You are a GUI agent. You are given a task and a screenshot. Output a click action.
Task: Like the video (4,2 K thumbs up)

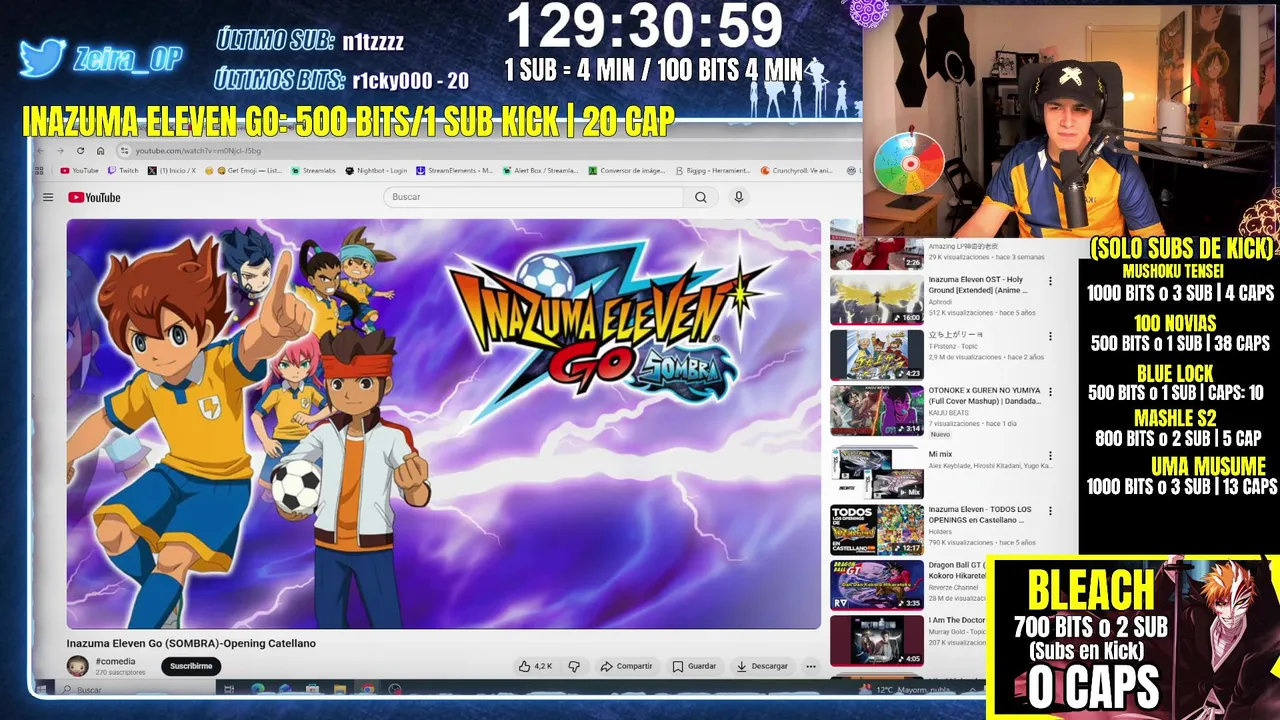tap(535, 666)
